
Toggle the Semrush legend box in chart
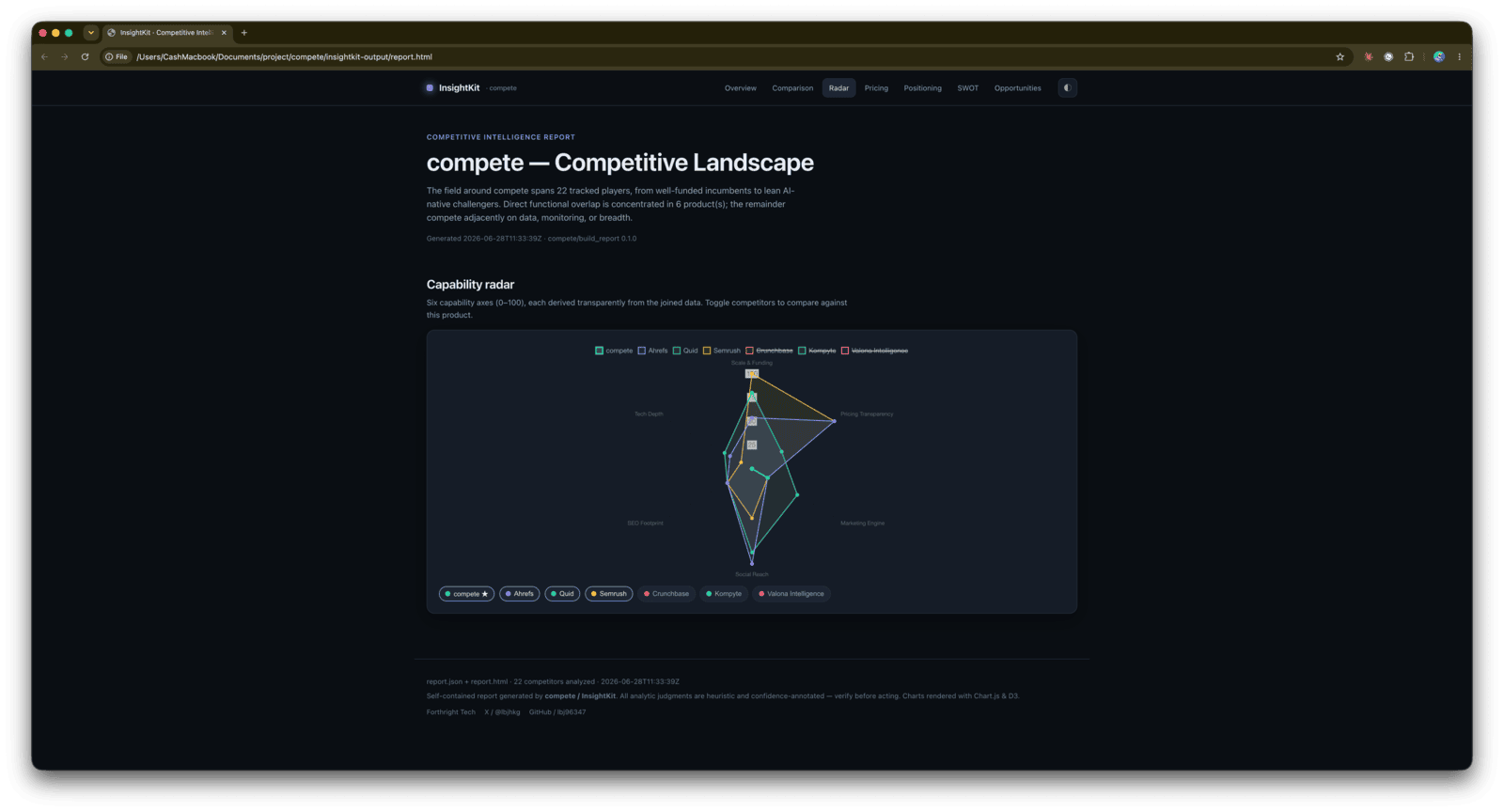click(x=707, y=351)
